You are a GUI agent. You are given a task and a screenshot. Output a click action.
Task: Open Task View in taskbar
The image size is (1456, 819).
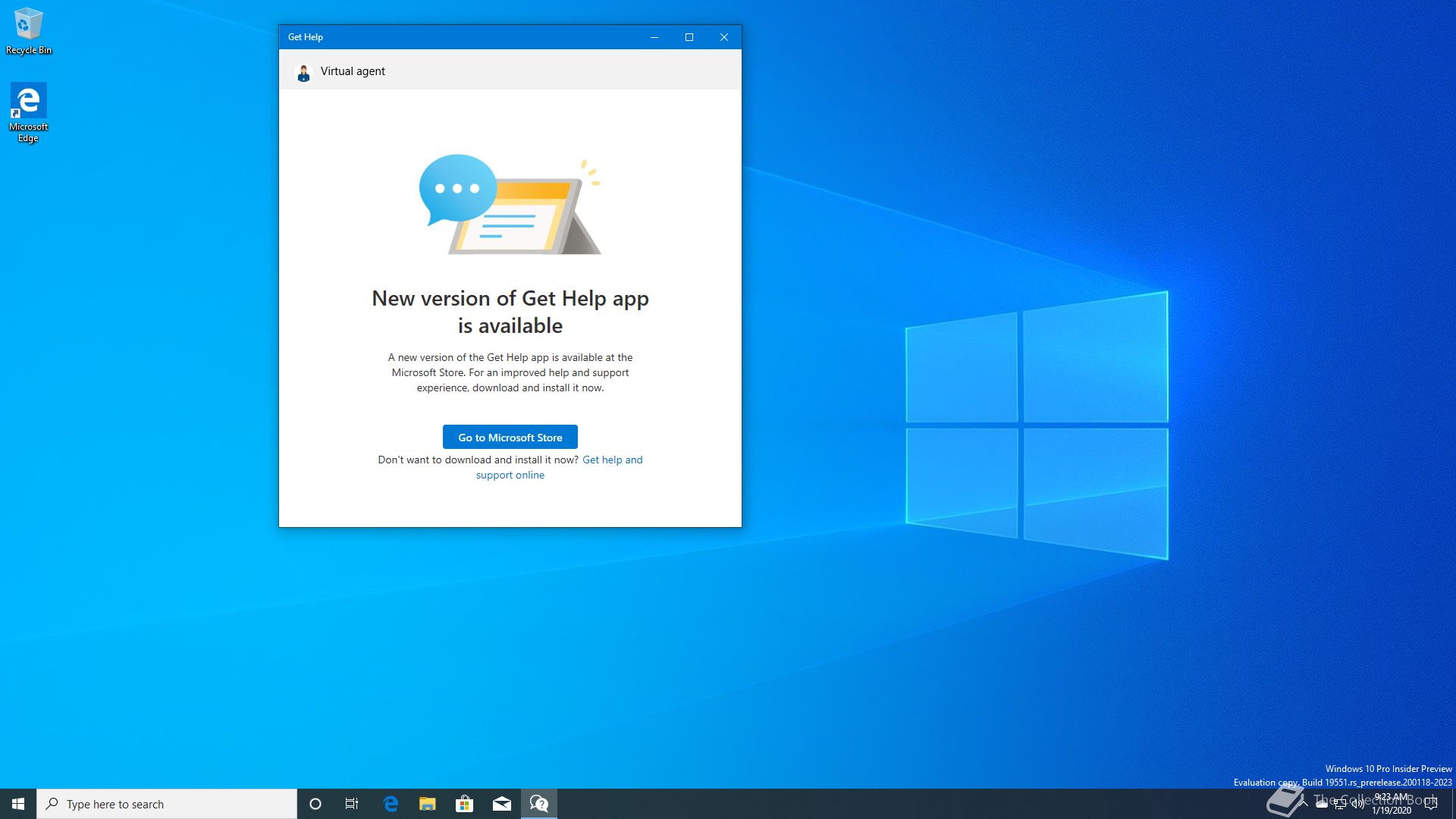click(x=352, y=804)
